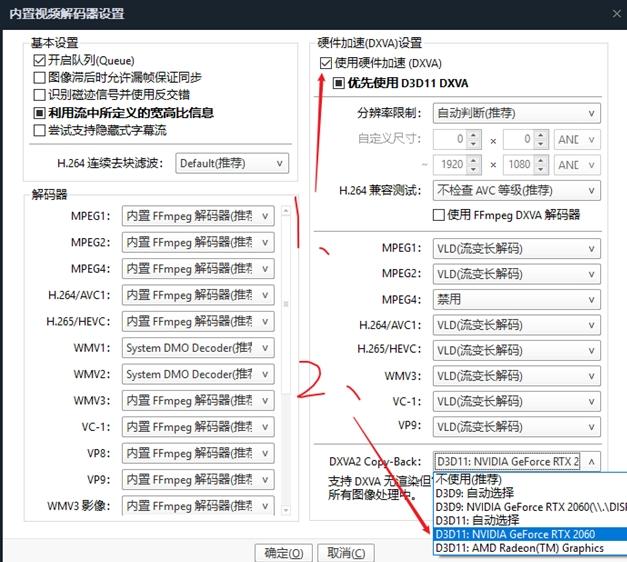
Task: Click the 确定(O) button
Action: point(284,553)
